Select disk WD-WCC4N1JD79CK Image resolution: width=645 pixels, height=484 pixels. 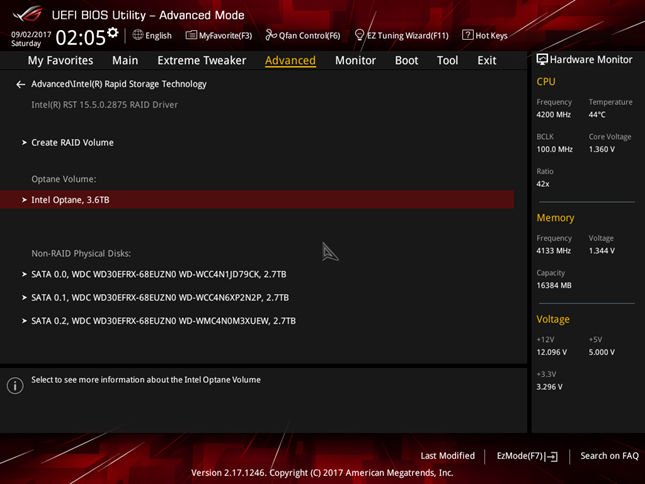point(159,274)
